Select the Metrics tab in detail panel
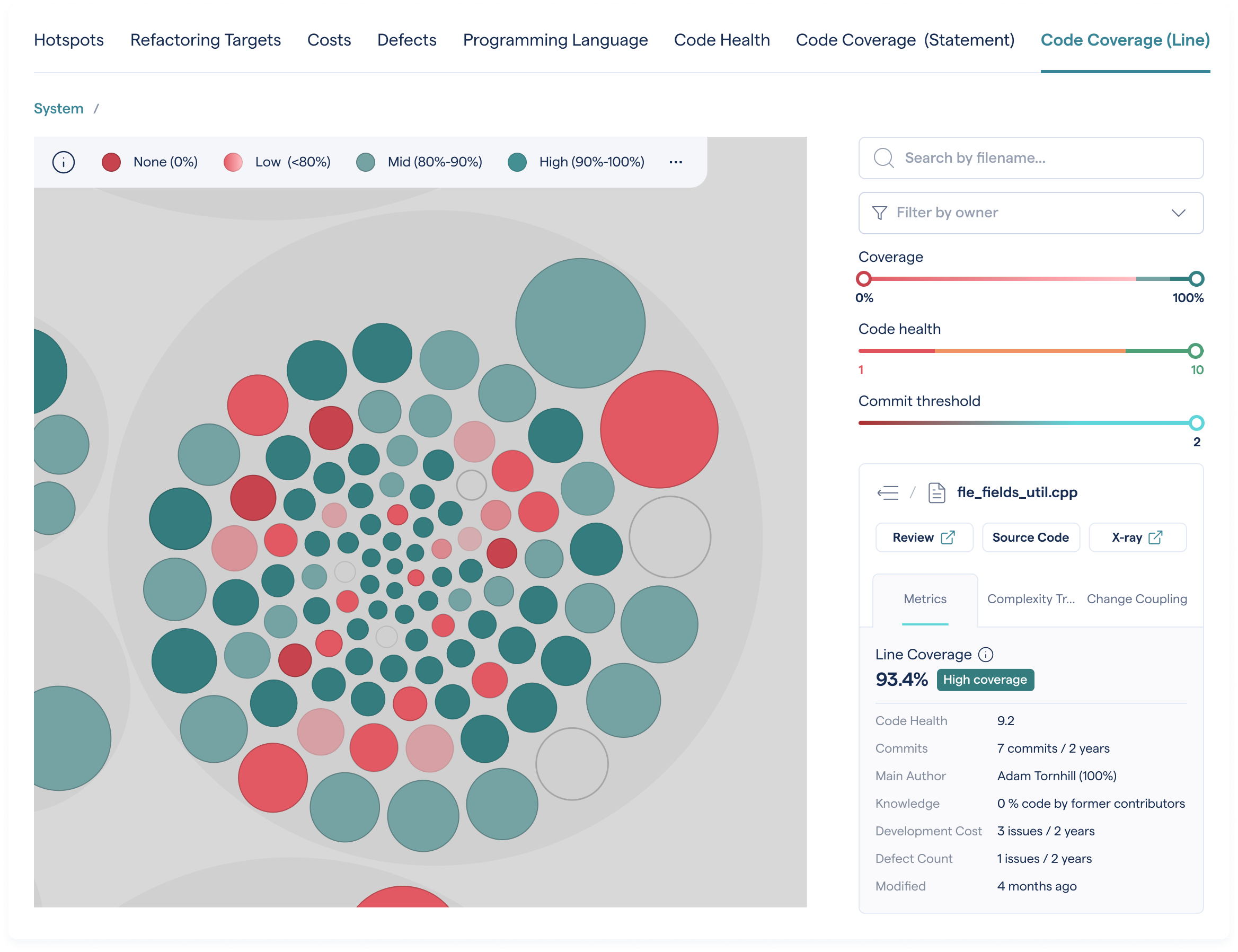 (921, 599)
